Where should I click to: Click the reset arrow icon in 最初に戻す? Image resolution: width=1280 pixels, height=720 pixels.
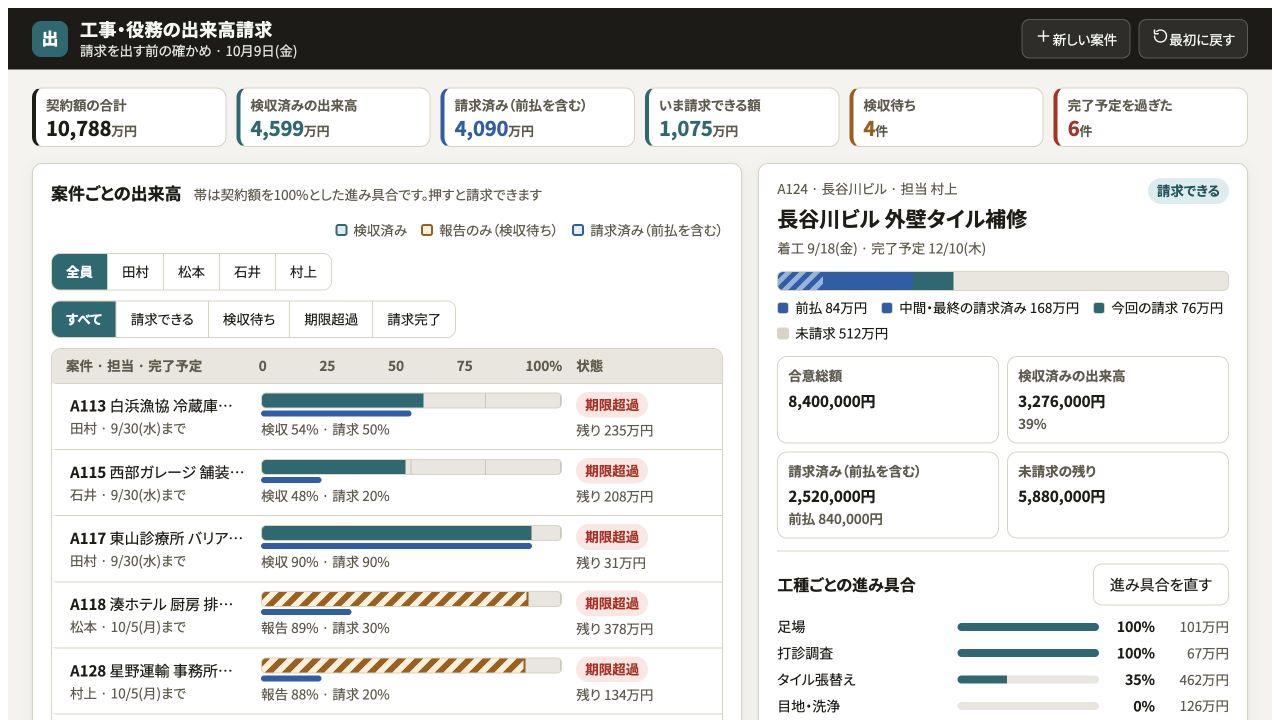[x=1160, y=37]
